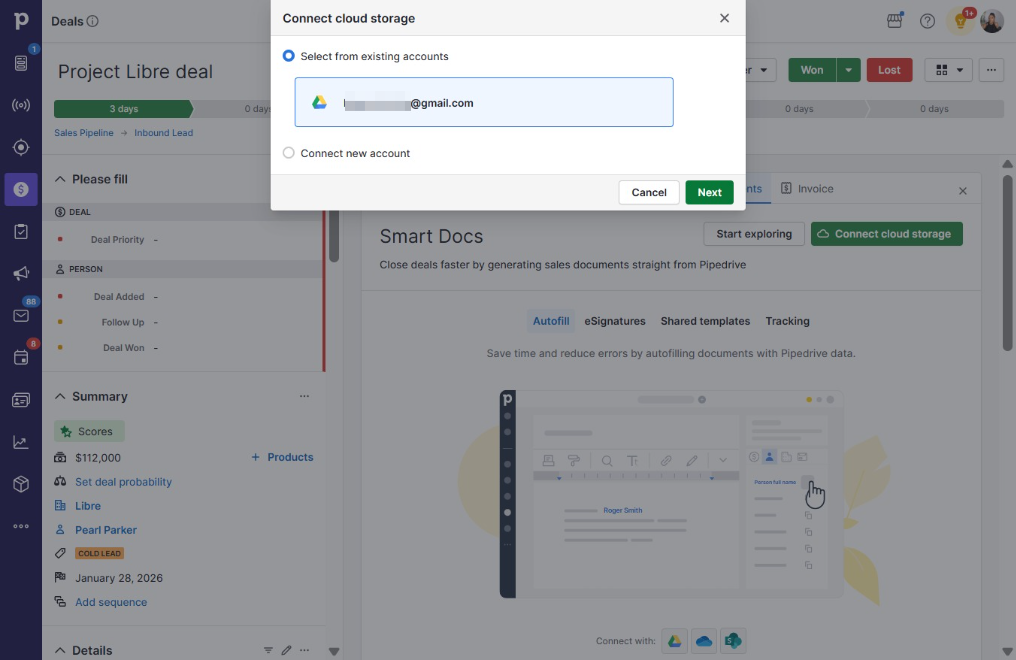Collapse the Please fill section
This screenshot has height=660, width=1016.
[x=60, y=179]
